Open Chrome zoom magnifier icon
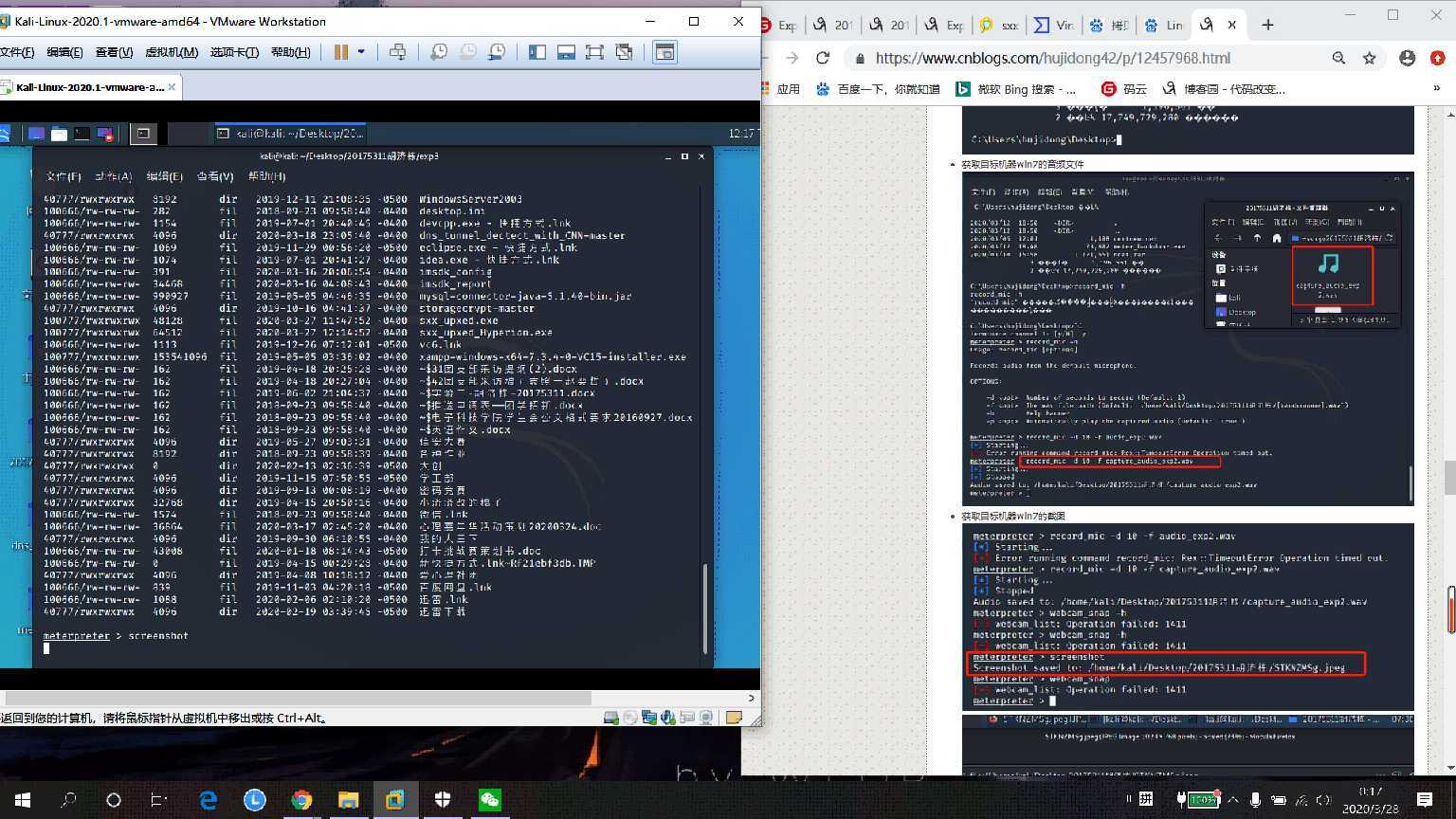The image size is (1456, 819). [x=1338, y=58]
